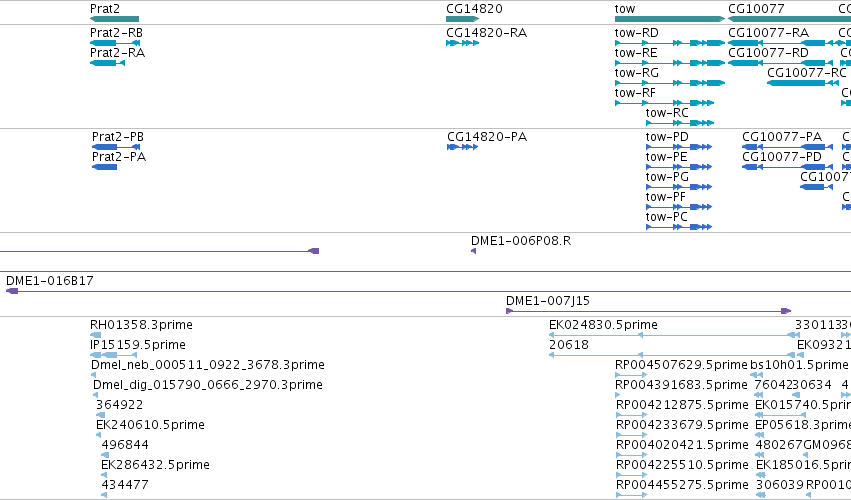Screen dimensions: 851x500
Task: Select feature 496844
Action: point(125,445)
